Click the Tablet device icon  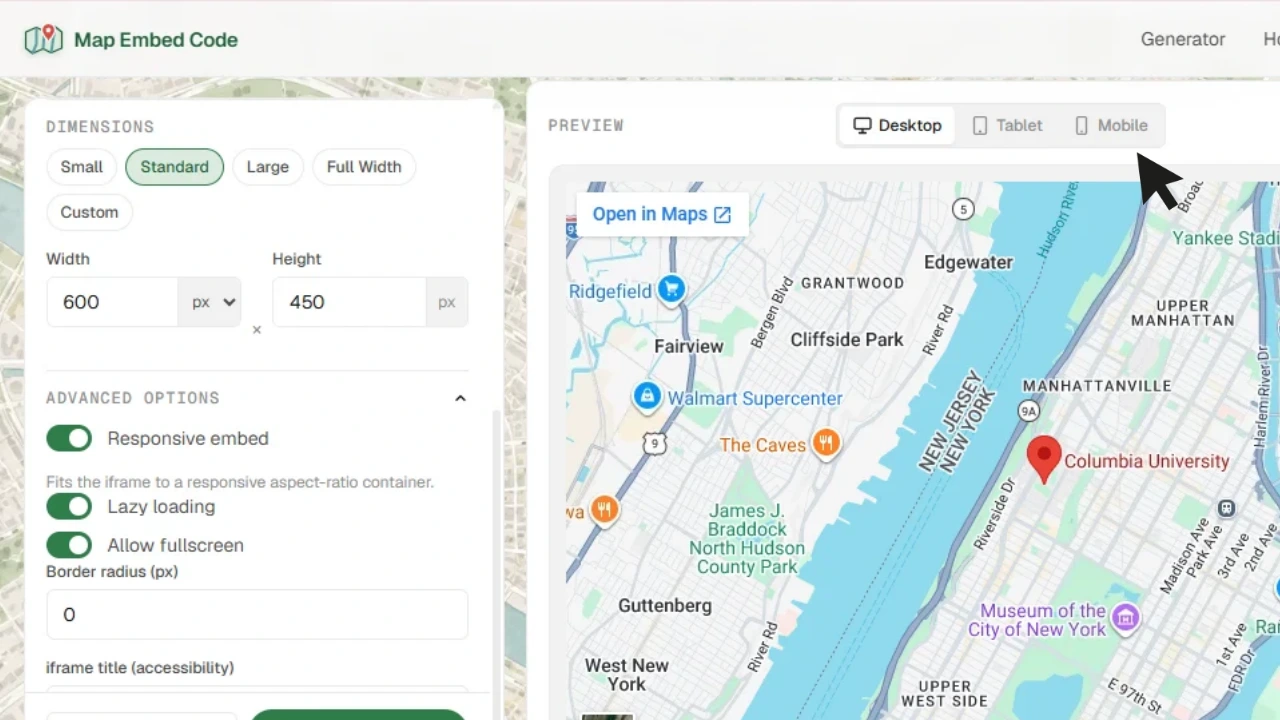(980, 125)
